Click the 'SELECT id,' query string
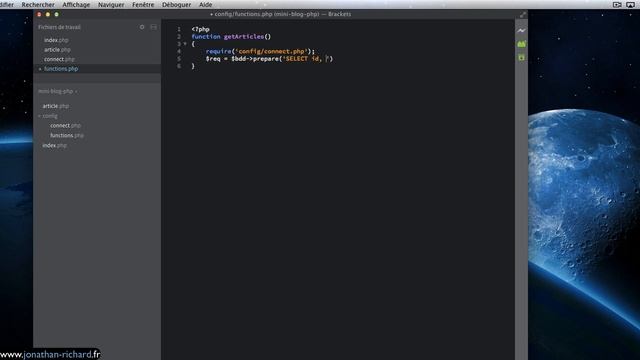640x360 pixels. point(302,59)
